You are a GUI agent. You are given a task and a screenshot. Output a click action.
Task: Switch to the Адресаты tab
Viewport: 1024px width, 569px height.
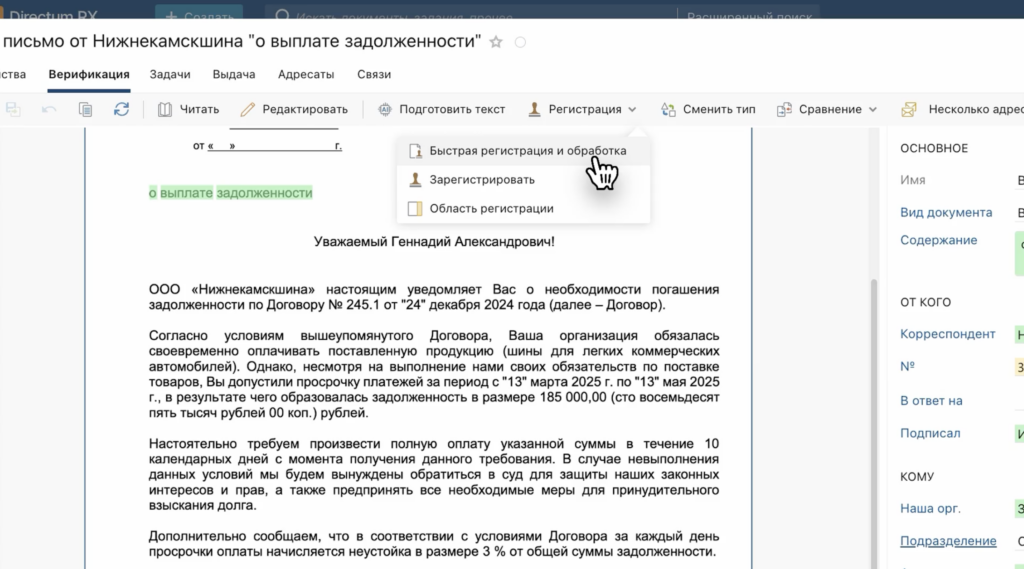(306, 74)
